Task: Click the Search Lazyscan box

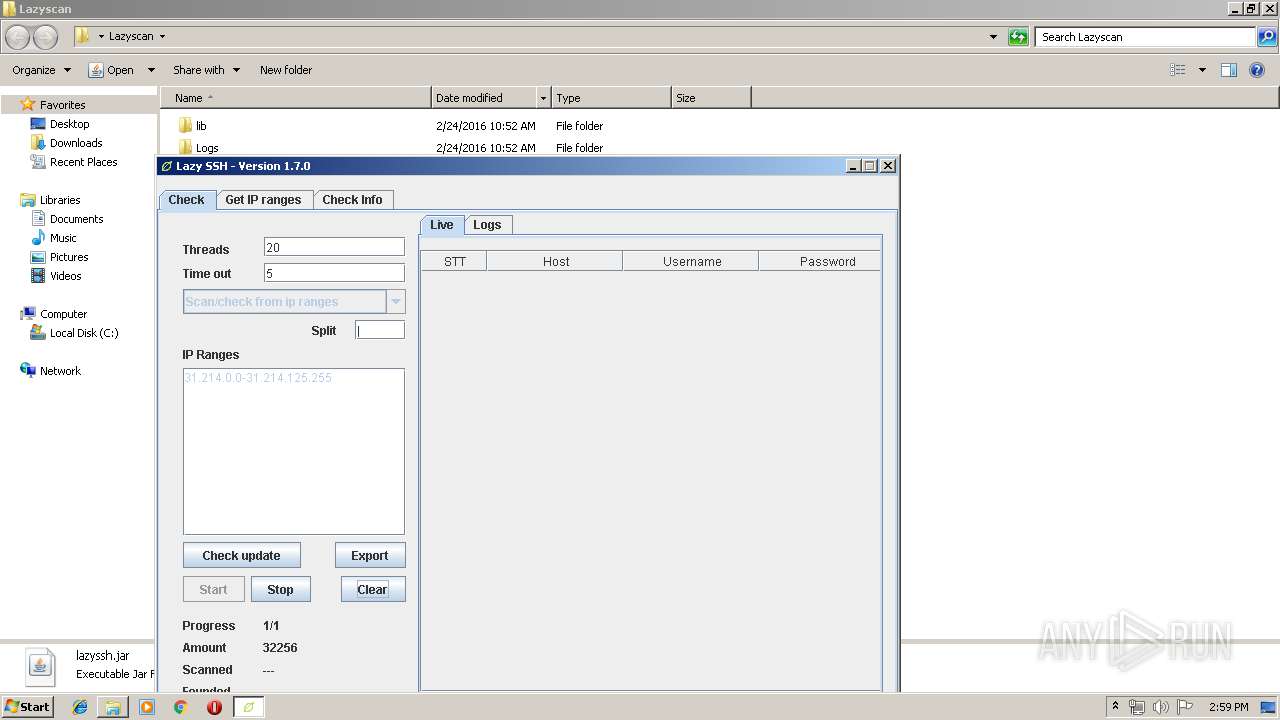Action: [1146, 37]
